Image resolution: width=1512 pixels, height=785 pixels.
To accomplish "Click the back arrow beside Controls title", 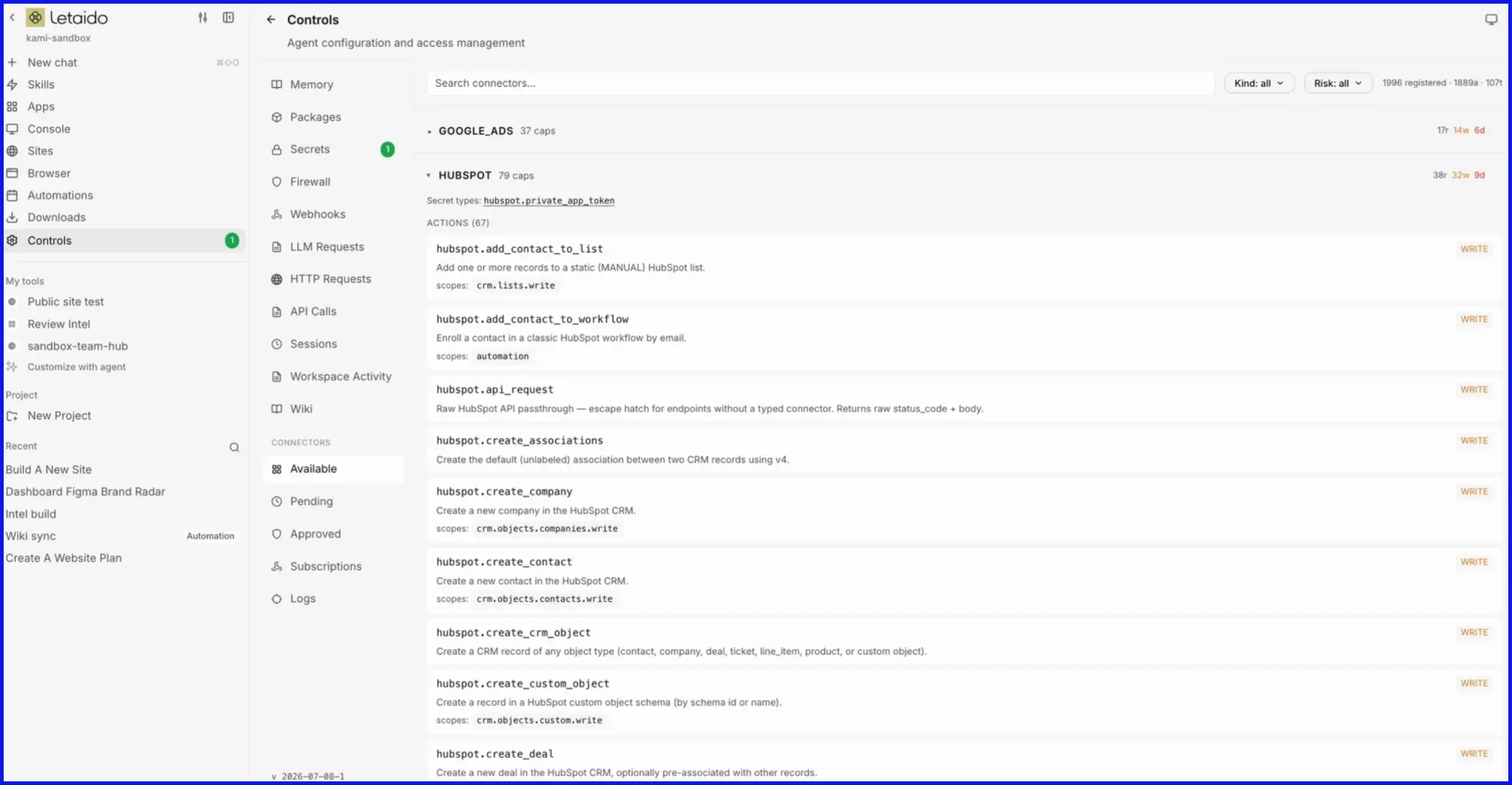I will tap(271, 20).
